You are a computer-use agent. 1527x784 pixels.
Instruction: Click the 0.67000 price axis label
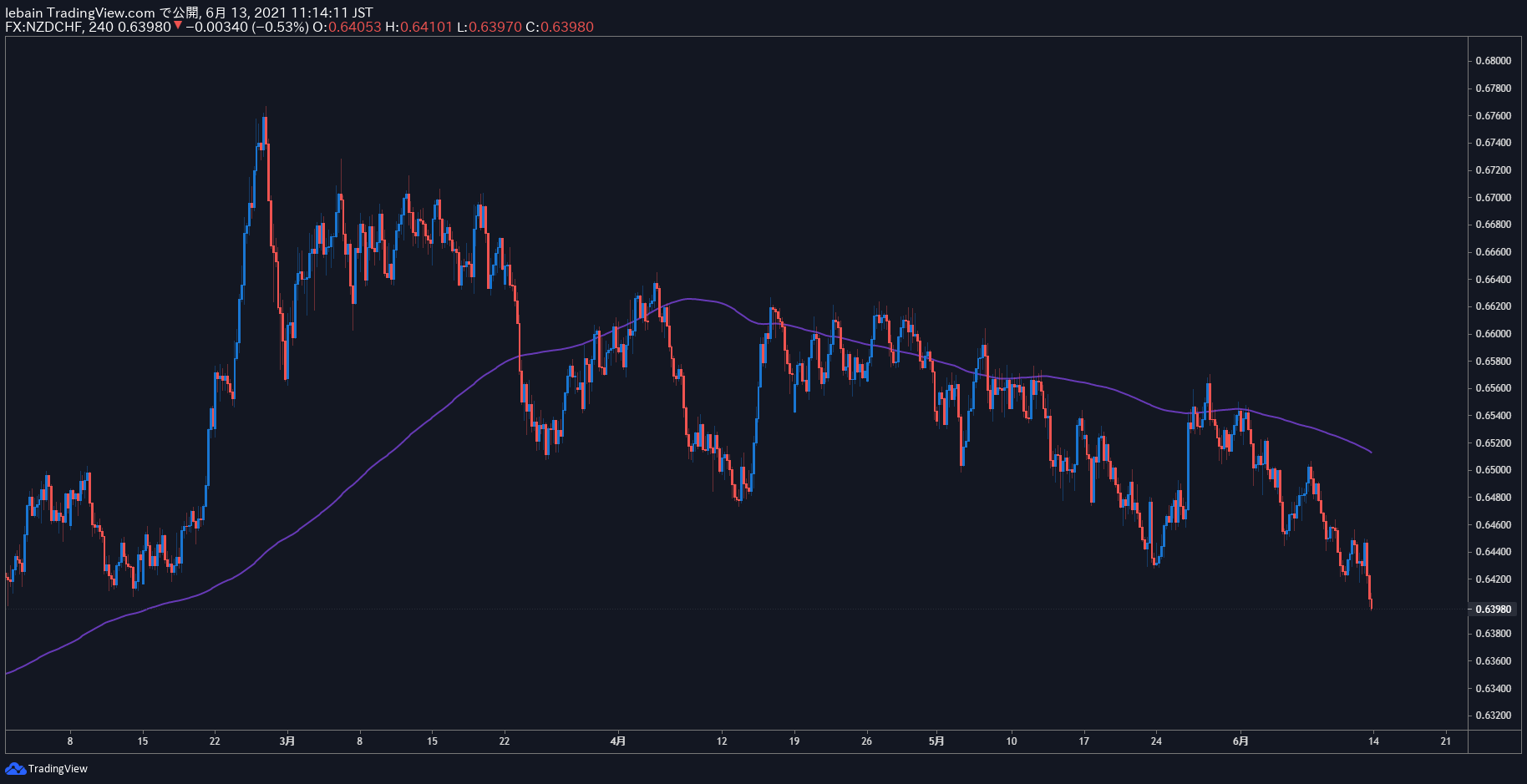click(x=1493, y=197)
